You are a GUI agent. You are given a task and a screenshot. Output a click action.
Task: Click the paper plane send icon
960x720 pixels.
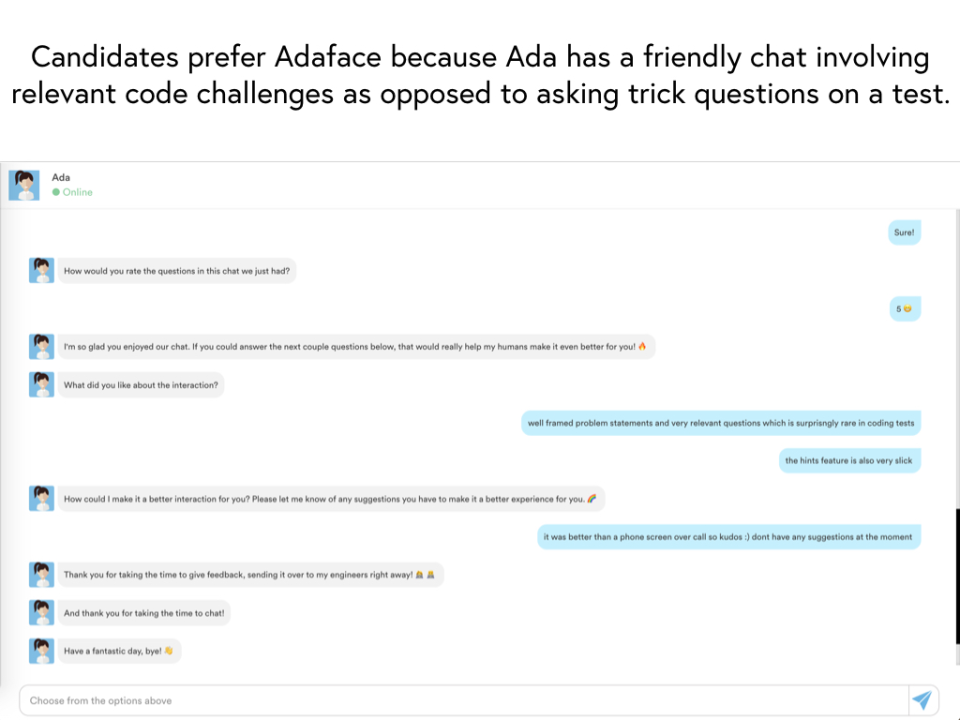point(922,700)
